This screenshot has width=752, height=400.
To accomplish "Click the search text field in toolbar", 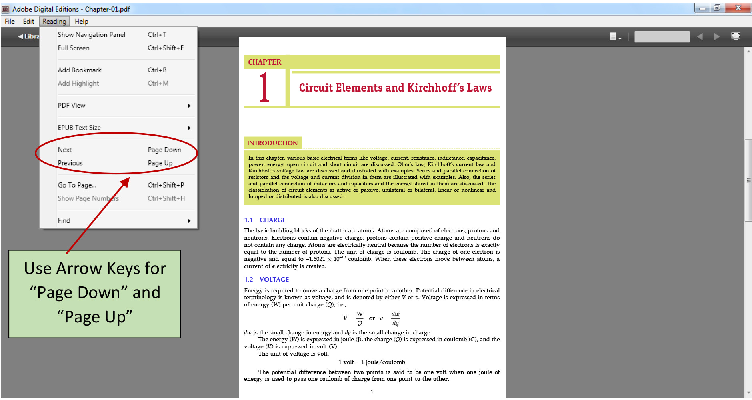I will pyautogui.click(x=662, y=36).
